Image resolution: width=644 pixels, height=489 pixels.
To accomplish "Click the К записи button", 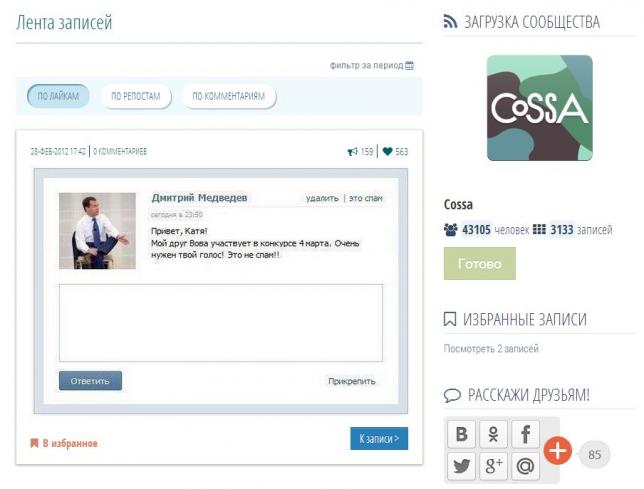I will pyautogui.click(x=379, y=438).
